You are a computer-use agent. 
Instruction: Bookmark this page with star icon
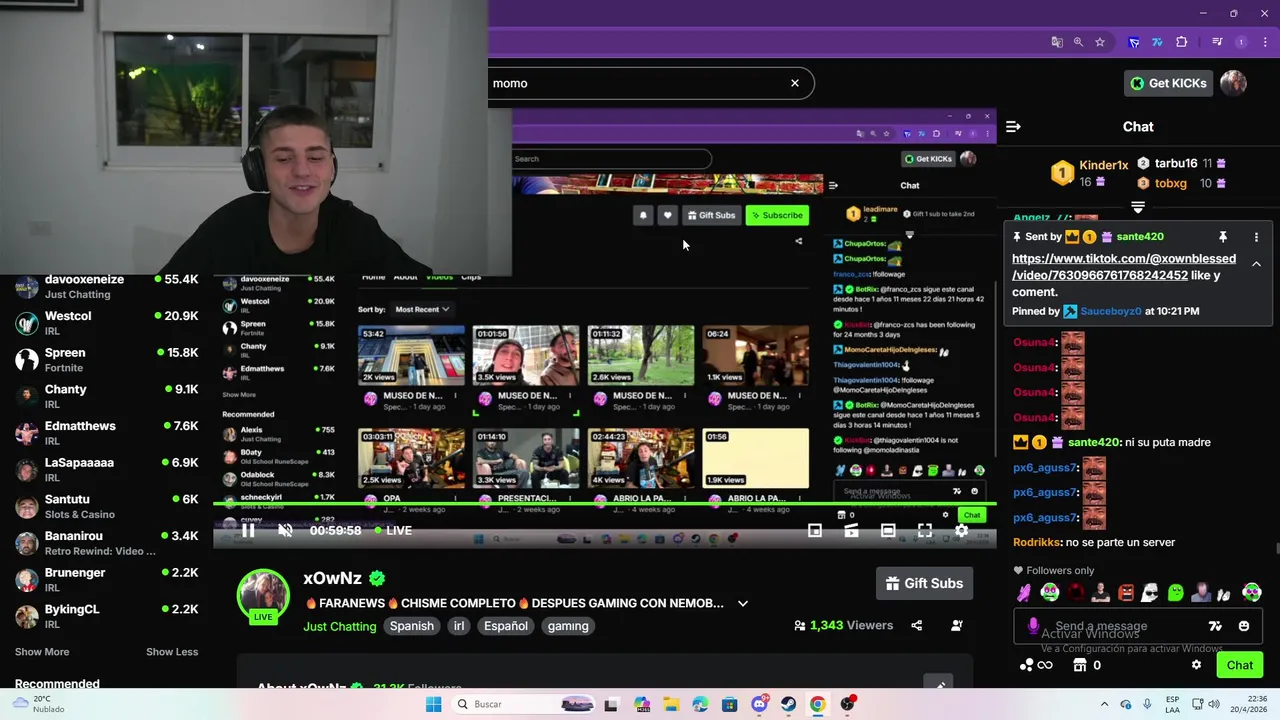[1100, 42]
